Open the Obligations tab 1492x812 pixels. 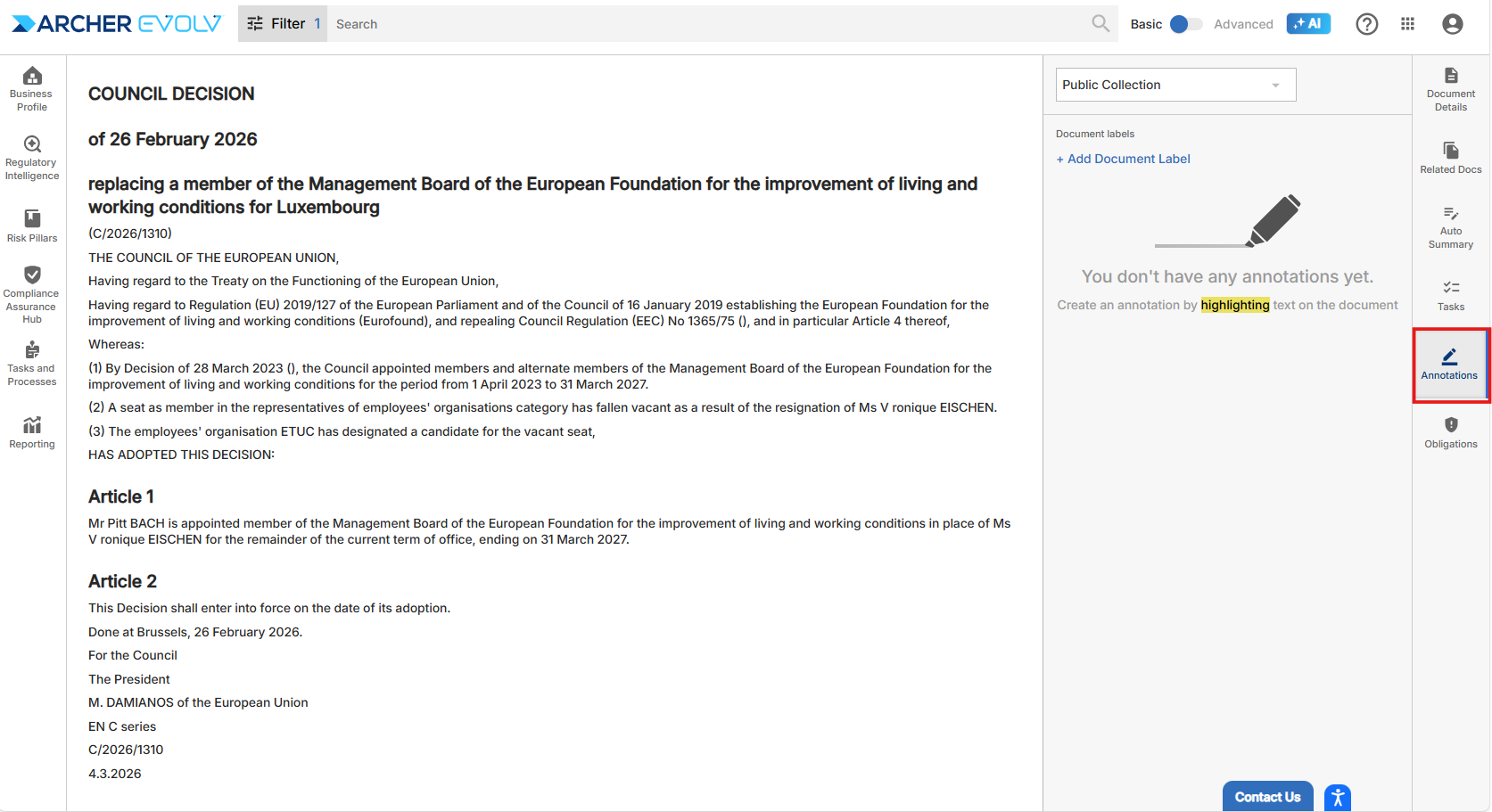coord(1451,431)
